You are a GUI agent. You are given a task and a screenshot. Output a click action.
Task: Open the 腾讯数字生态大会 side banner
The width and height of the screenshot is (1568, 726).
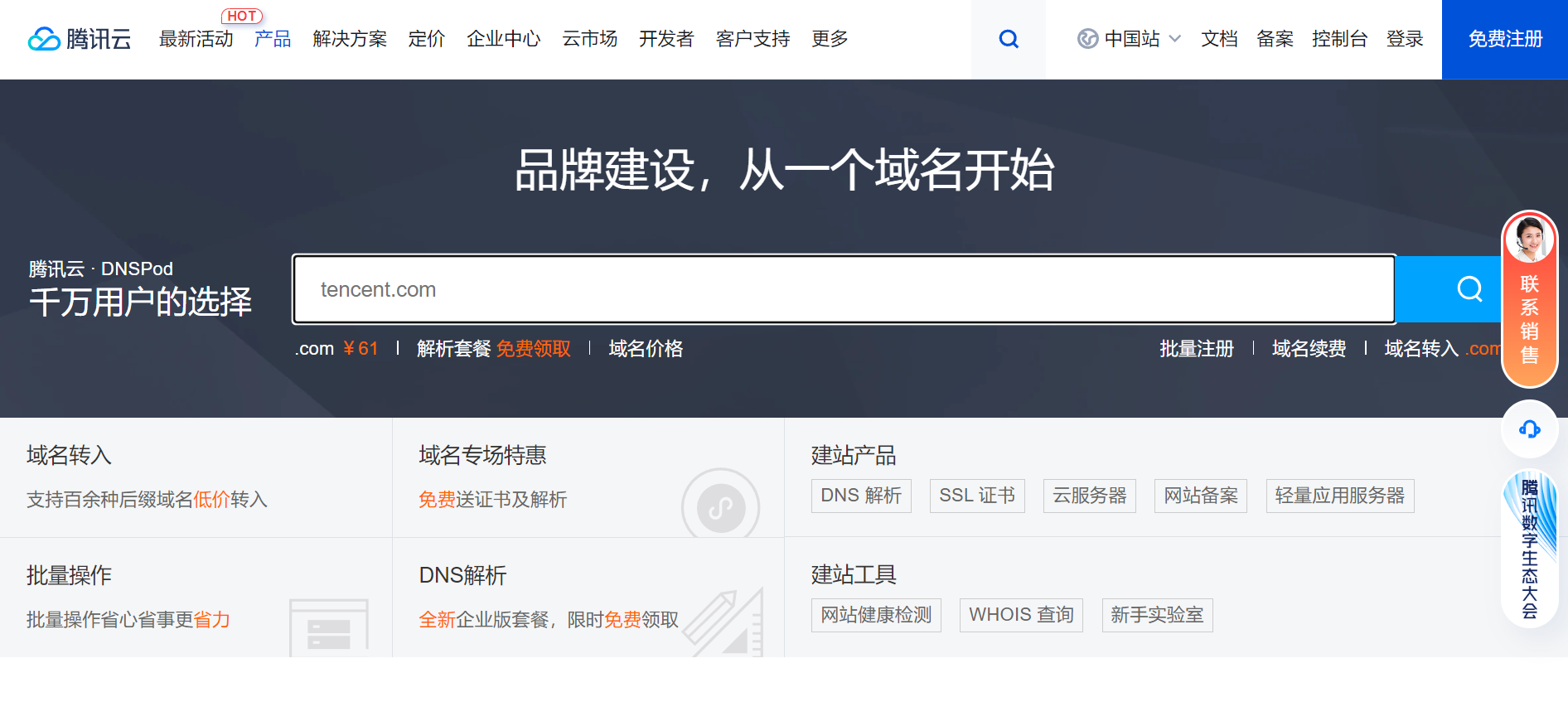point(1530,549)
